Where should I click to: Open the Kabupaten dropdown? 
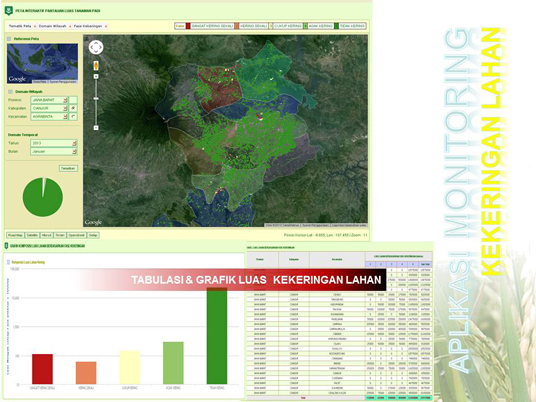point(49,108)
